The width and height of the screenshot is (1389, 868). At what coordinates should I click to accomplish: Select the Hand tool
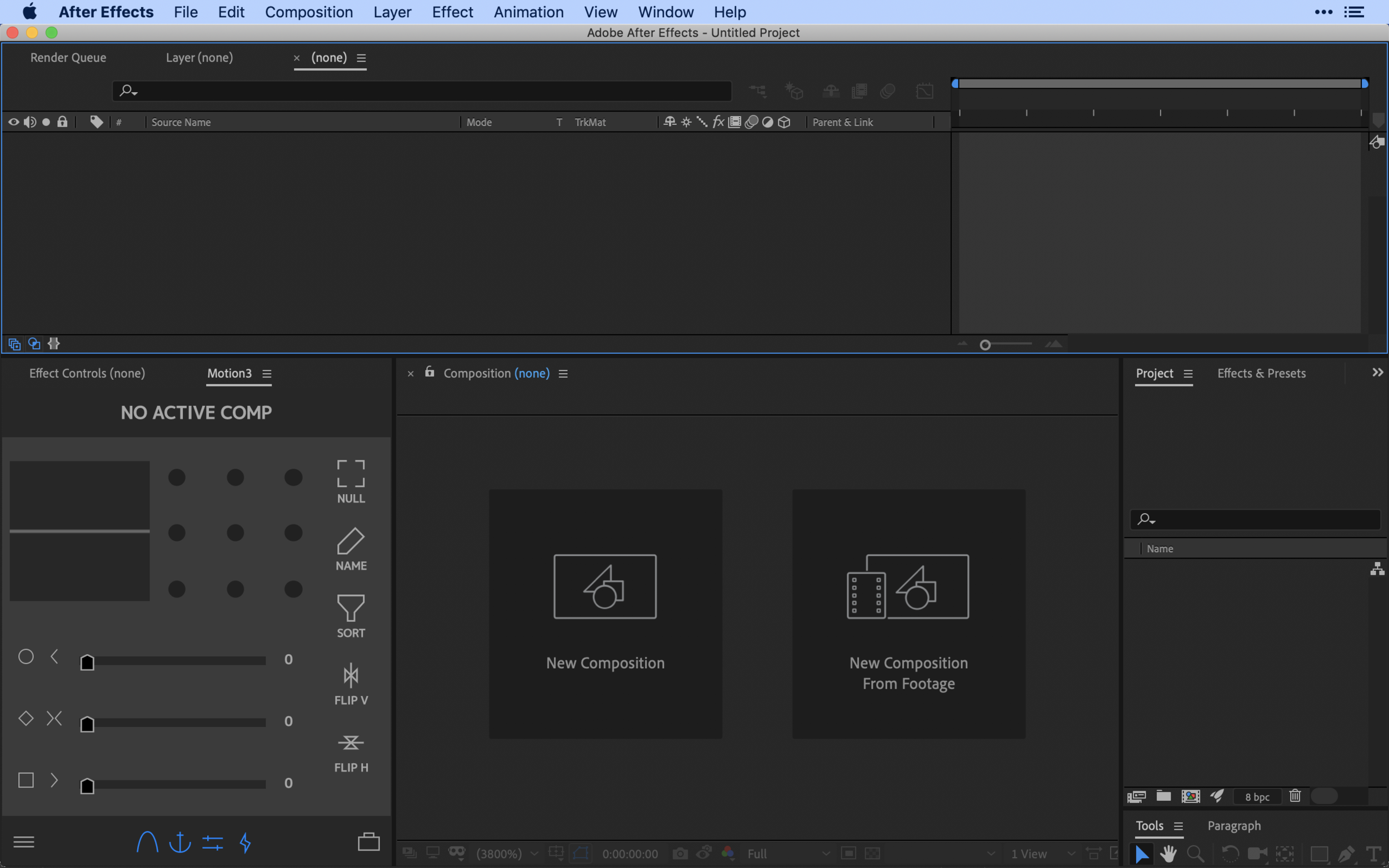point(1168,854)
